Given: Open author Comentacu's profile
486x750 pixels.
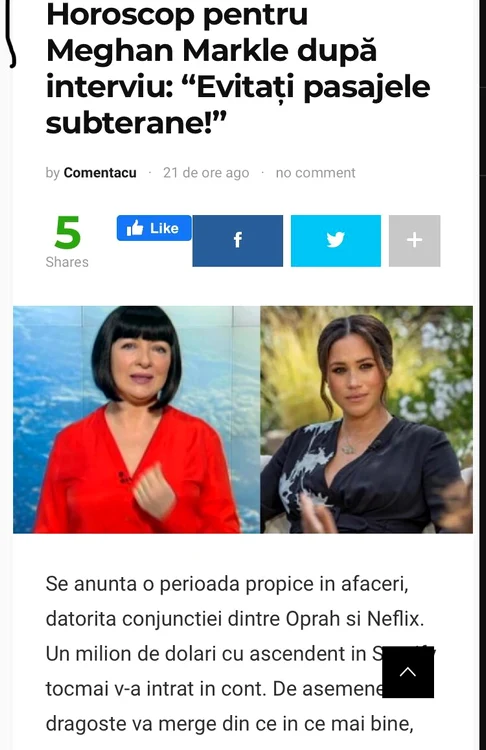Looking at the screenshot, I should tap(100, 173).
